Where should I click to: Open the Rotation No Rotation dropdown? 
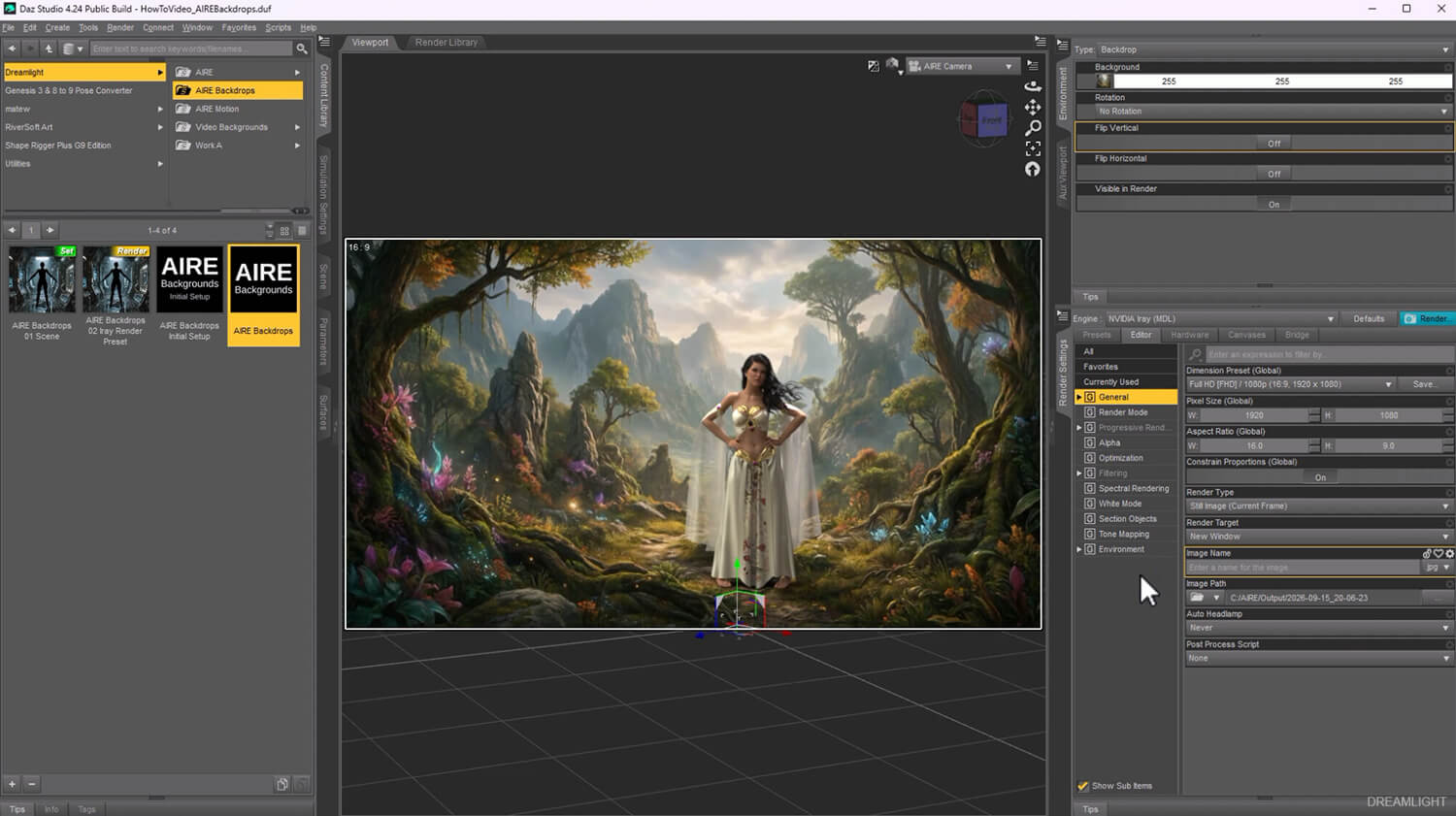(x=1274, y=112)
